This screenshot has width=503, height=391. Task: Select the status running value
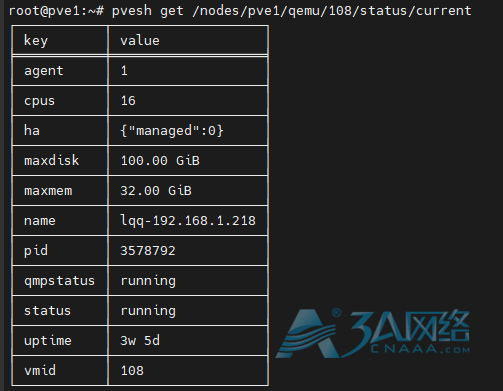[x=148, y=311]
